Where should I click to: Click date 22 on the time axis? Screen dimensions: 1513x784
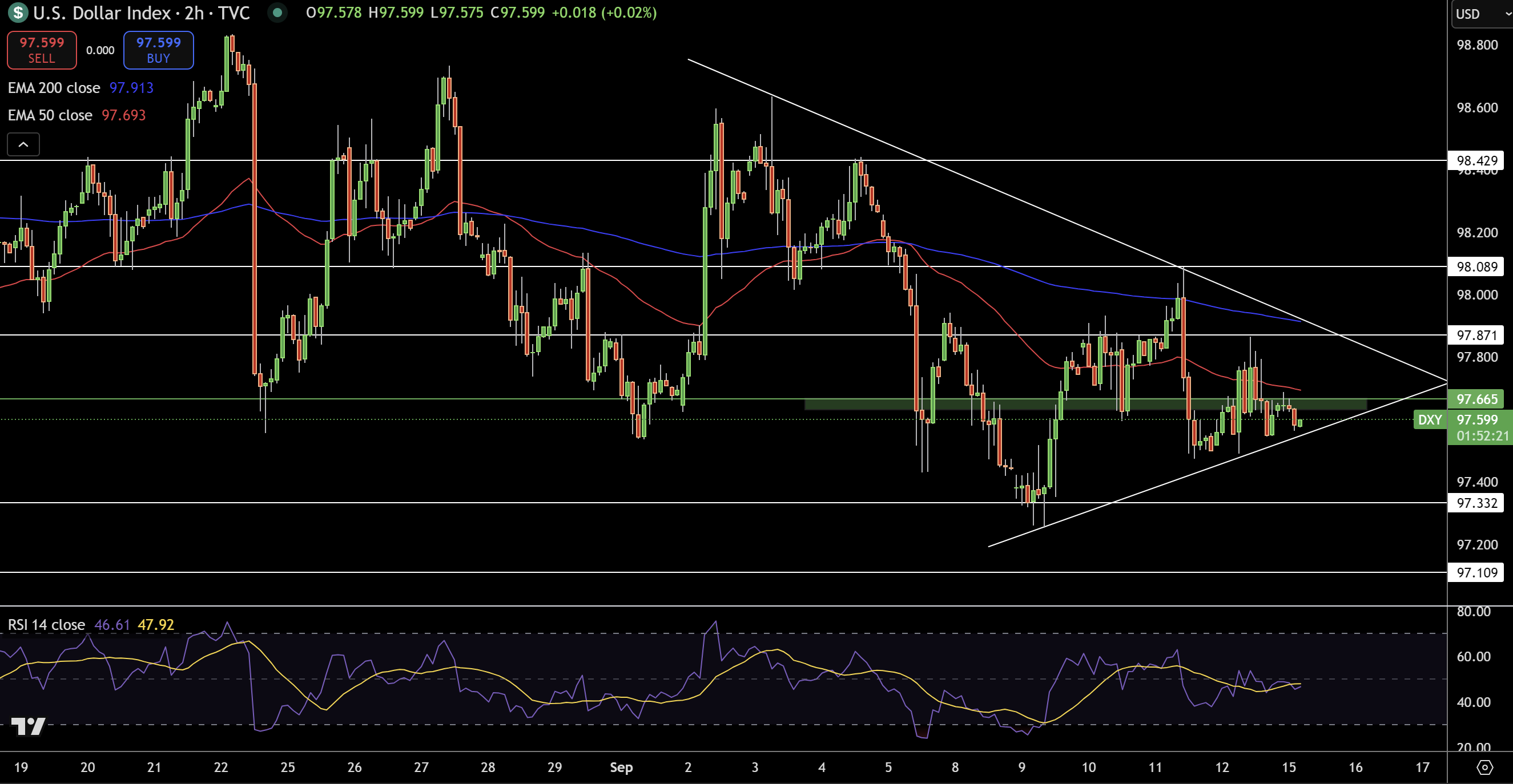[x=221, y=767]
